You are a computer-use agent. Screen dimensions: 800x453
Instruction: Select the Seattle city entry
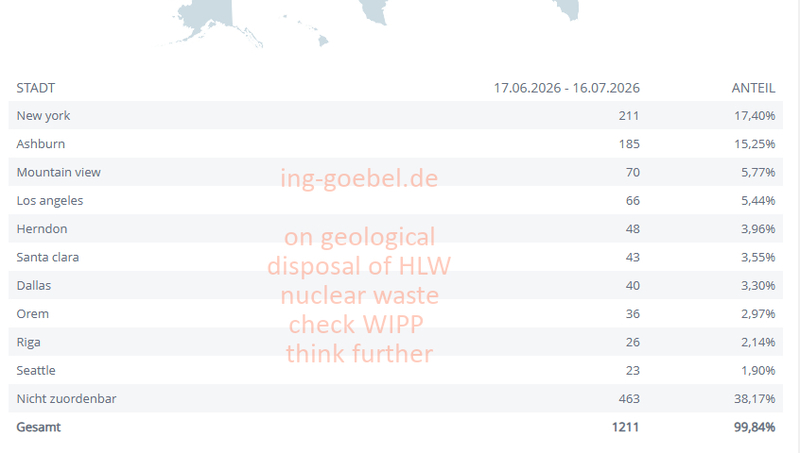pyautogui.click(x=395, y=370)
